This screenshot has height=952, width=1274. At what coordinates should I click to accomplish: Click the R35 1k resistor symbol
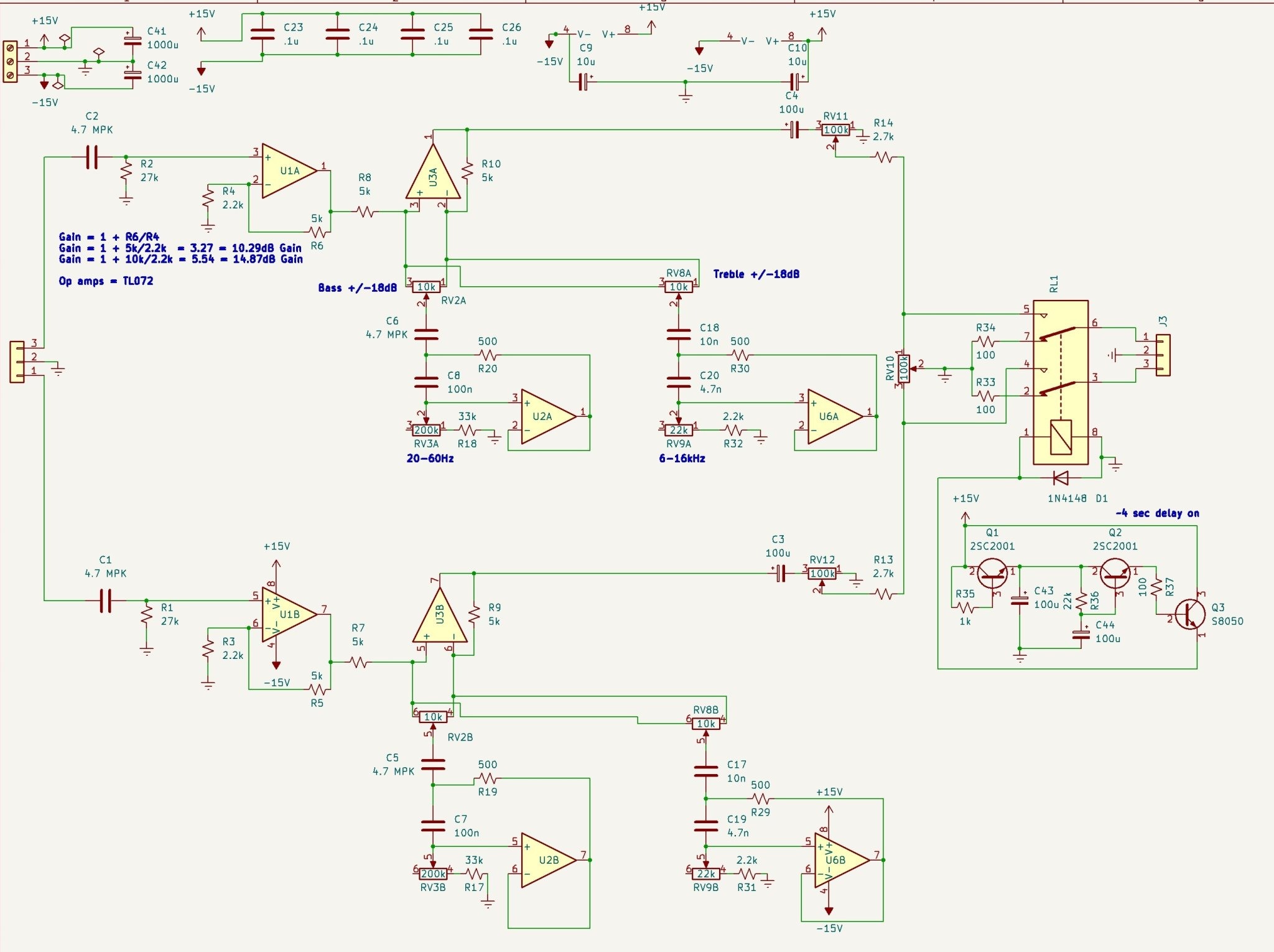pos(965,607)
